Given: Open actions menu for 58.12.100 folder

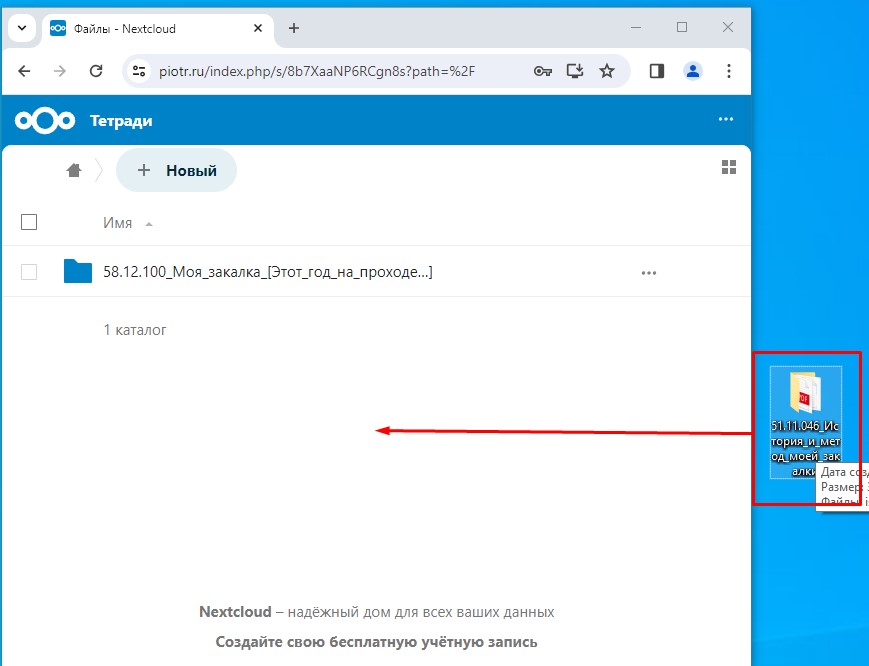Looking at the screenshot, I should click(x=649, y=272).
